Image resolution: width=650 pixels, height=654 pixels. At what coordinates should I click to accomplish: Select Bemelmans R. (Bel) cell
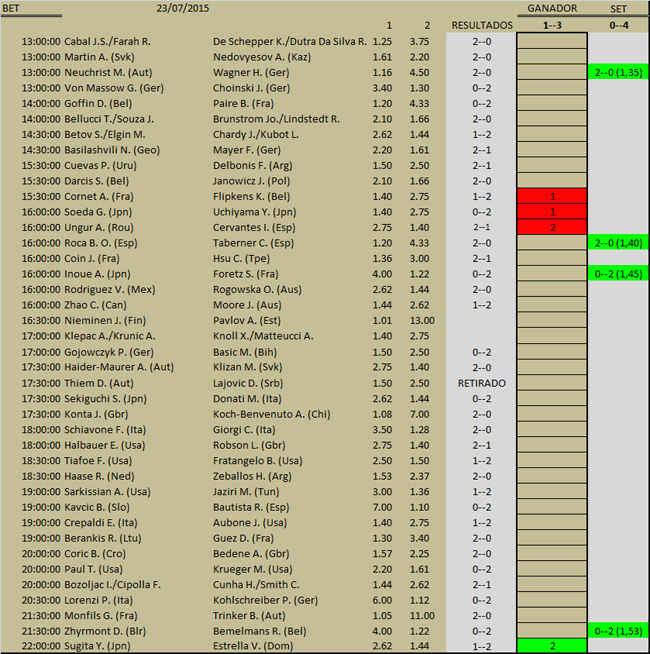pos(259,631)
